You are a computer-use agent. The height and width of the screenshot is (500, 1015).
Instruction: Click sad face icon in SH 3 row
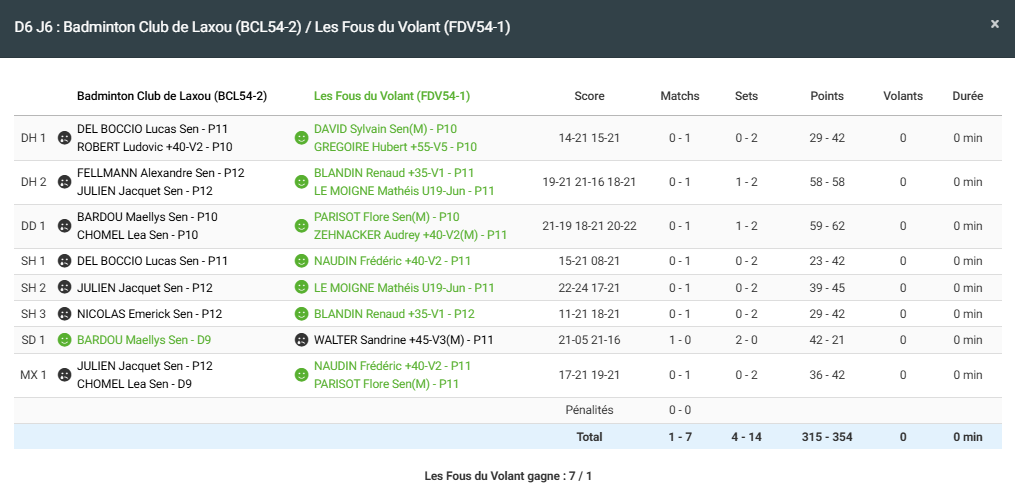click(64, 314)
